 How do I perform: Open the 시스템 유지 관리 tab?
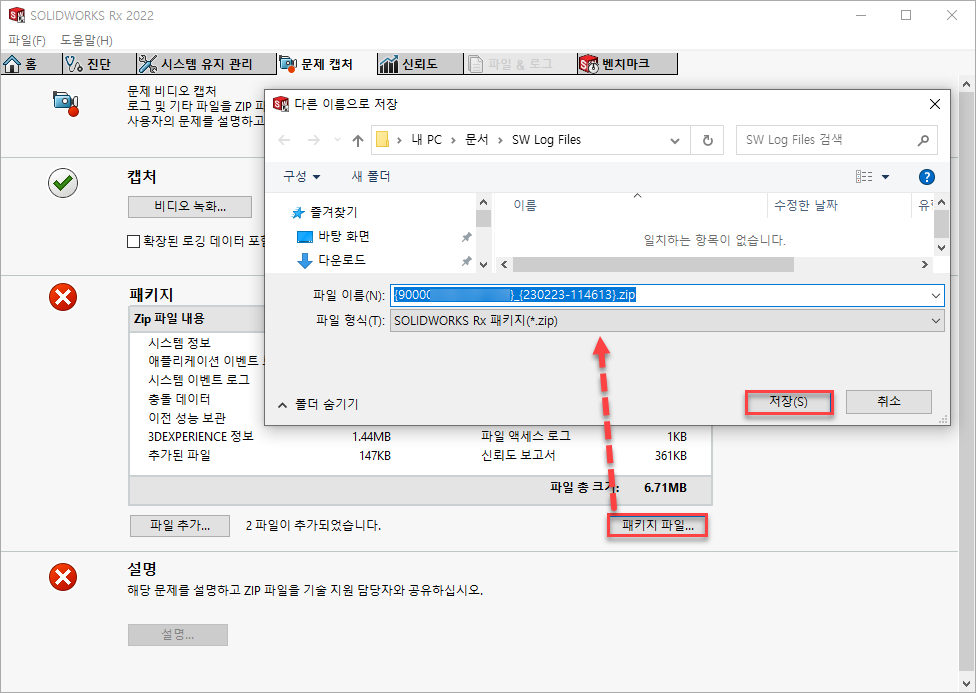(x=206, y=64)
